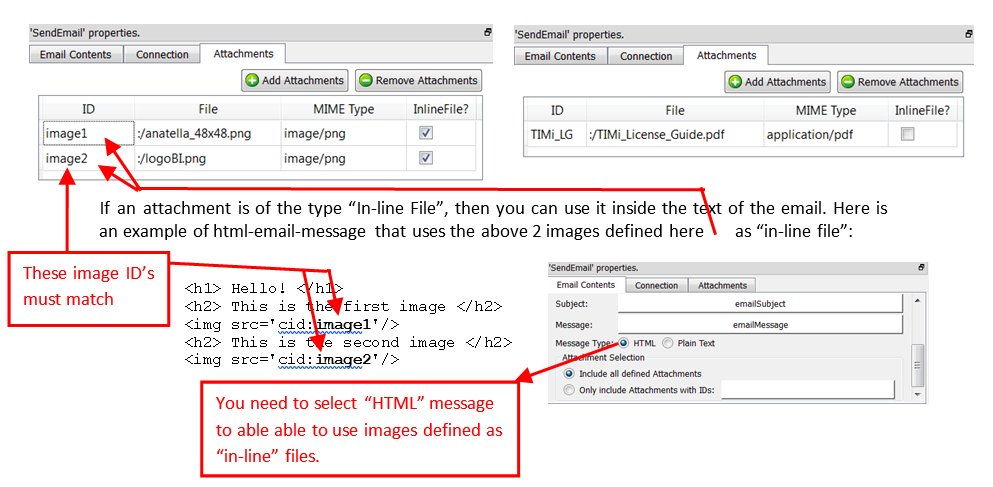Click MIME Type column header in right table

pyautogui.click(x=825, y=110)
